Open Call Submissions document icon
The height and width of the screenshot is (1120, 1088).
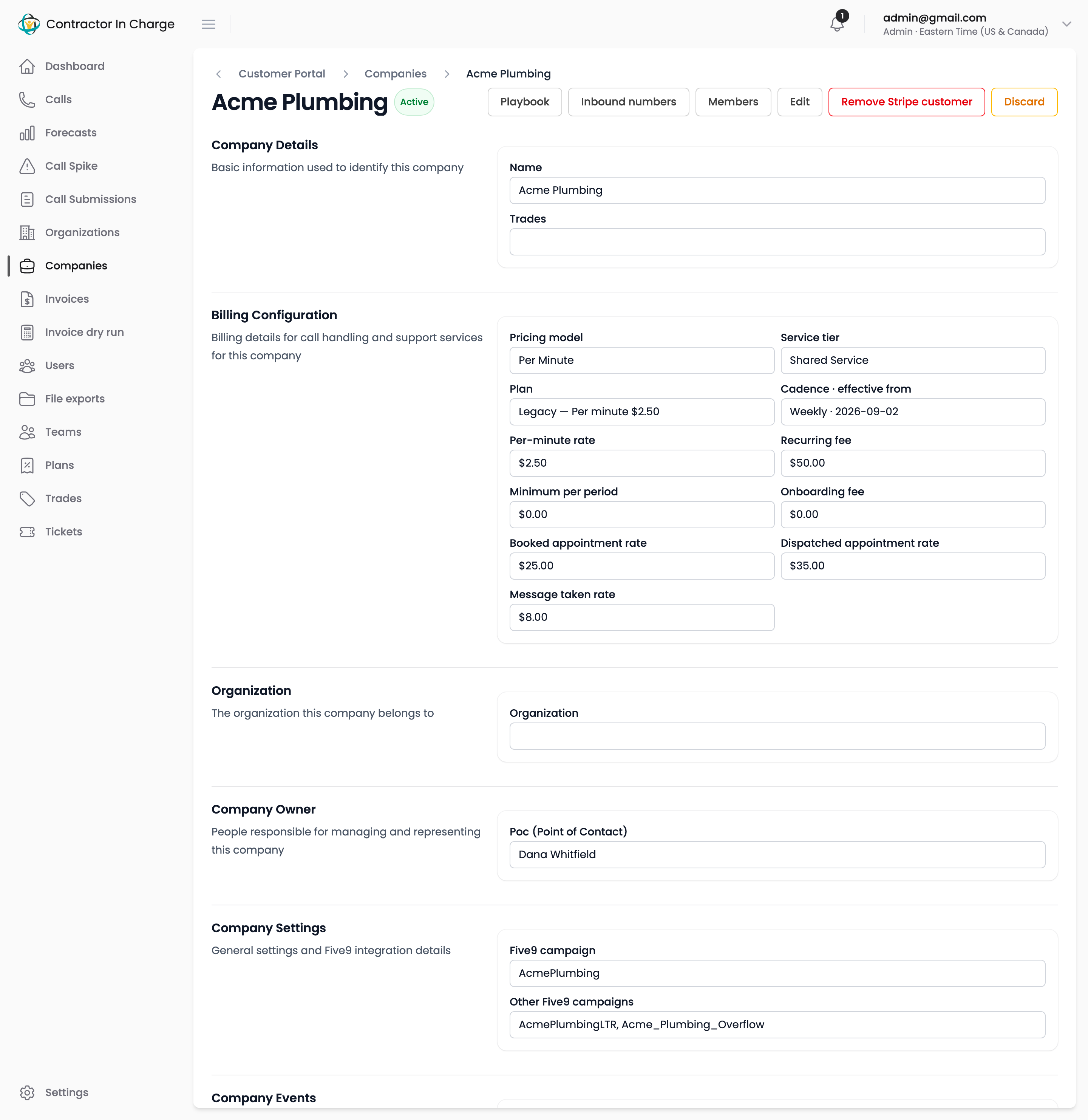(27, 199)
